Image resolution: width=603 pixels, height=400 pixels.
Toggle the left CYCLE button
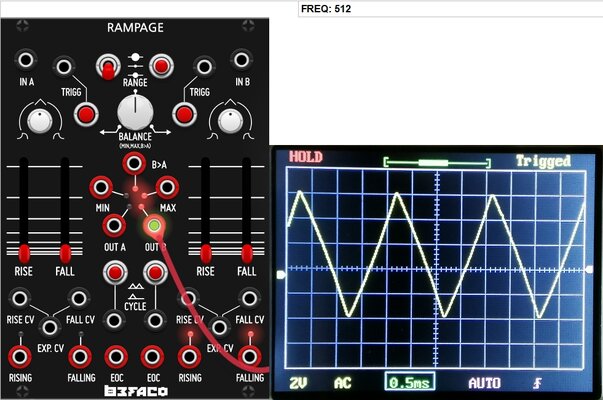coord(115,272)
